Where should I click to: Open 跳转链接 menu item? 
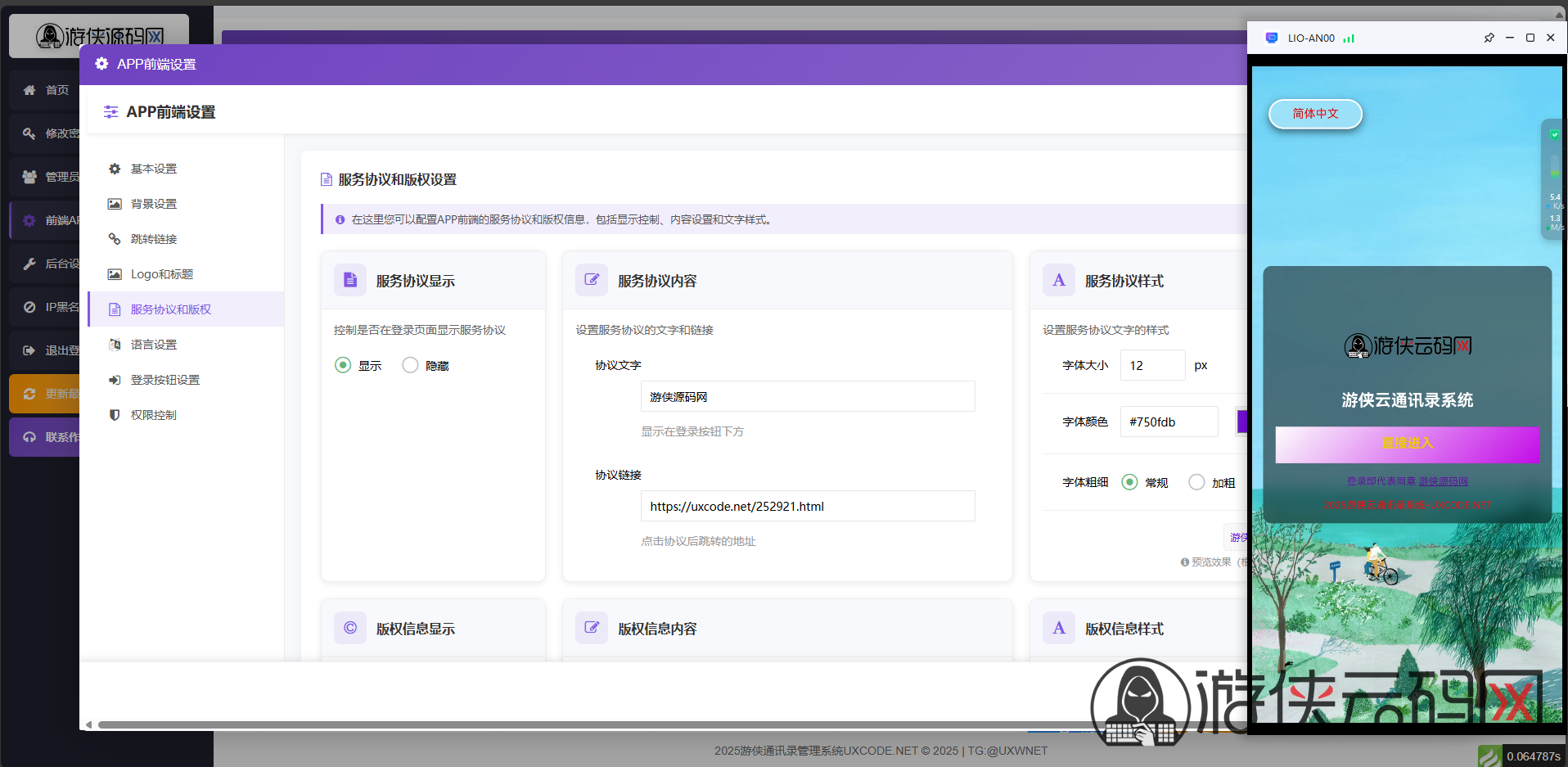(185, 239)
